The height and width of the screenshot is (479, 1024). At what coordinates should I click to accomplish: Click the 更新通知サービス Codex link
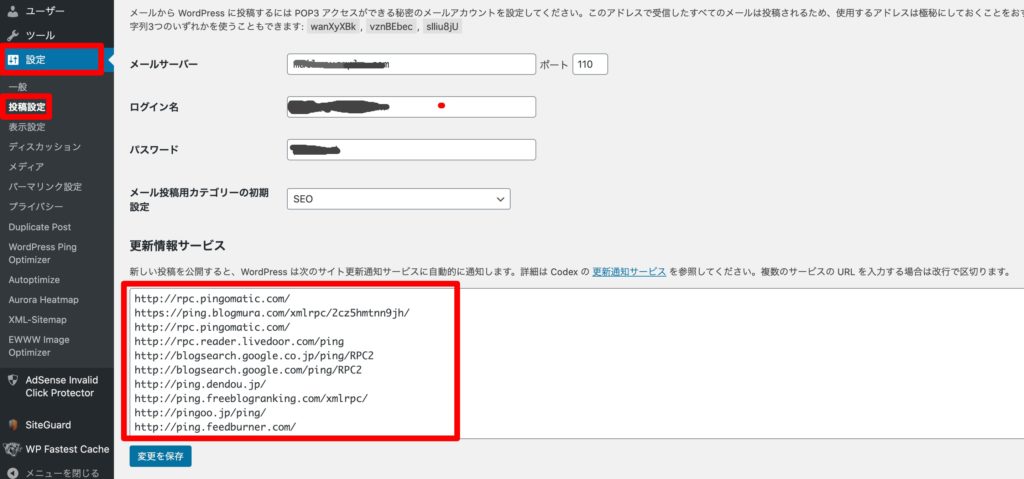coord(629,271)
